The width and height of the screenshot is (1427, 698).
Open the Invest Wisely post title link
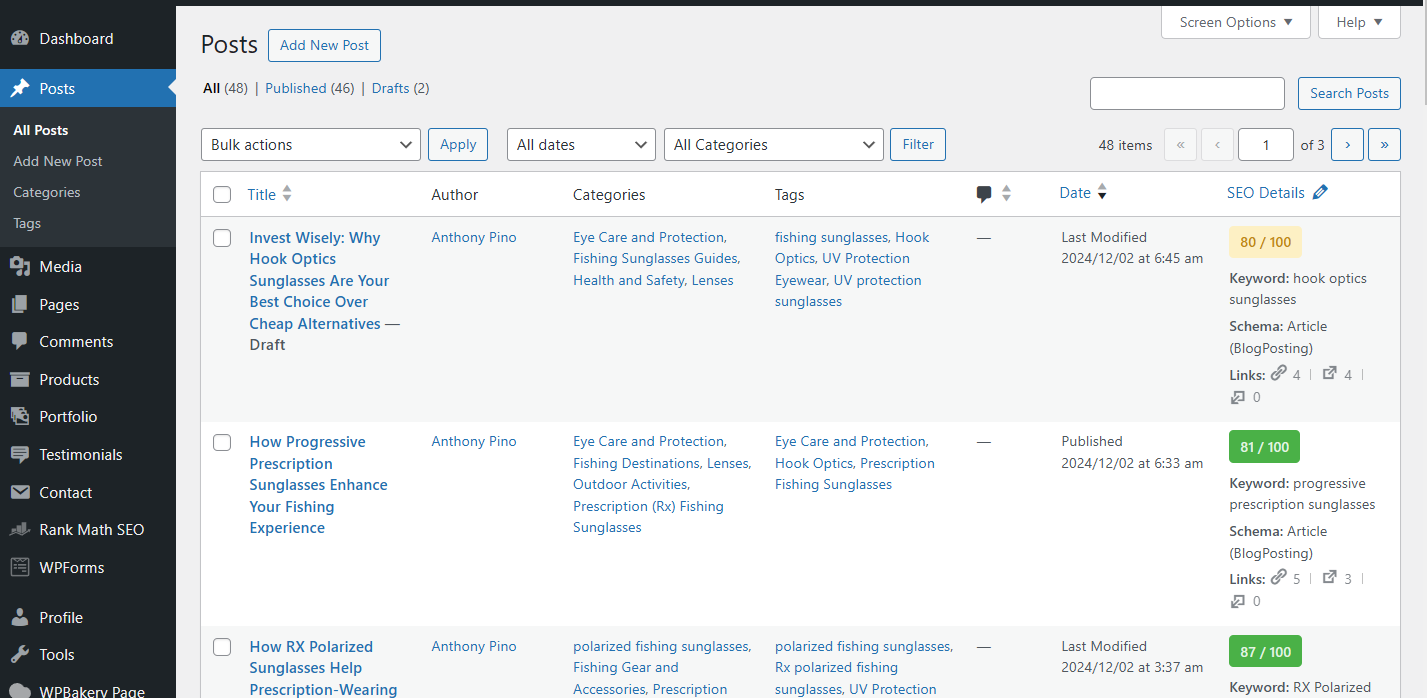click(319, 281)
